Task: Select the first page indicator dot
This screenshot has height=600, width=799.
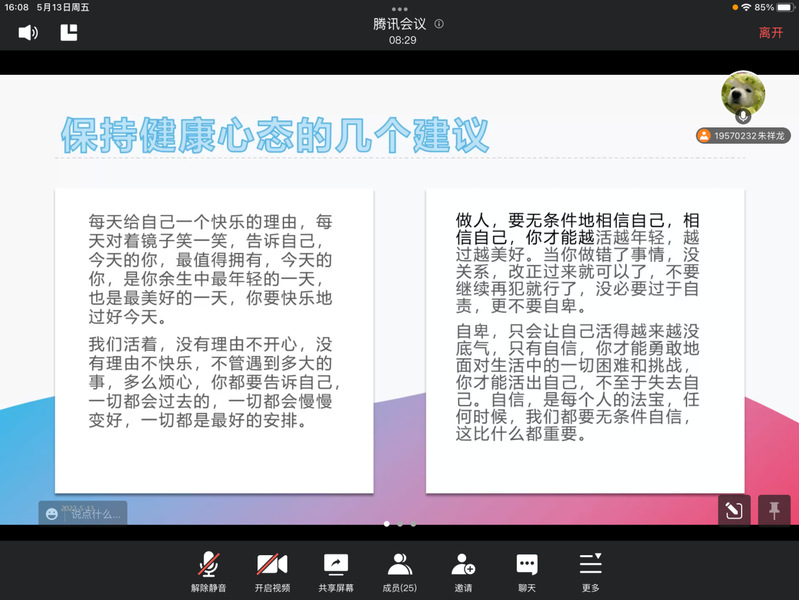Action: tap(387, 524)
